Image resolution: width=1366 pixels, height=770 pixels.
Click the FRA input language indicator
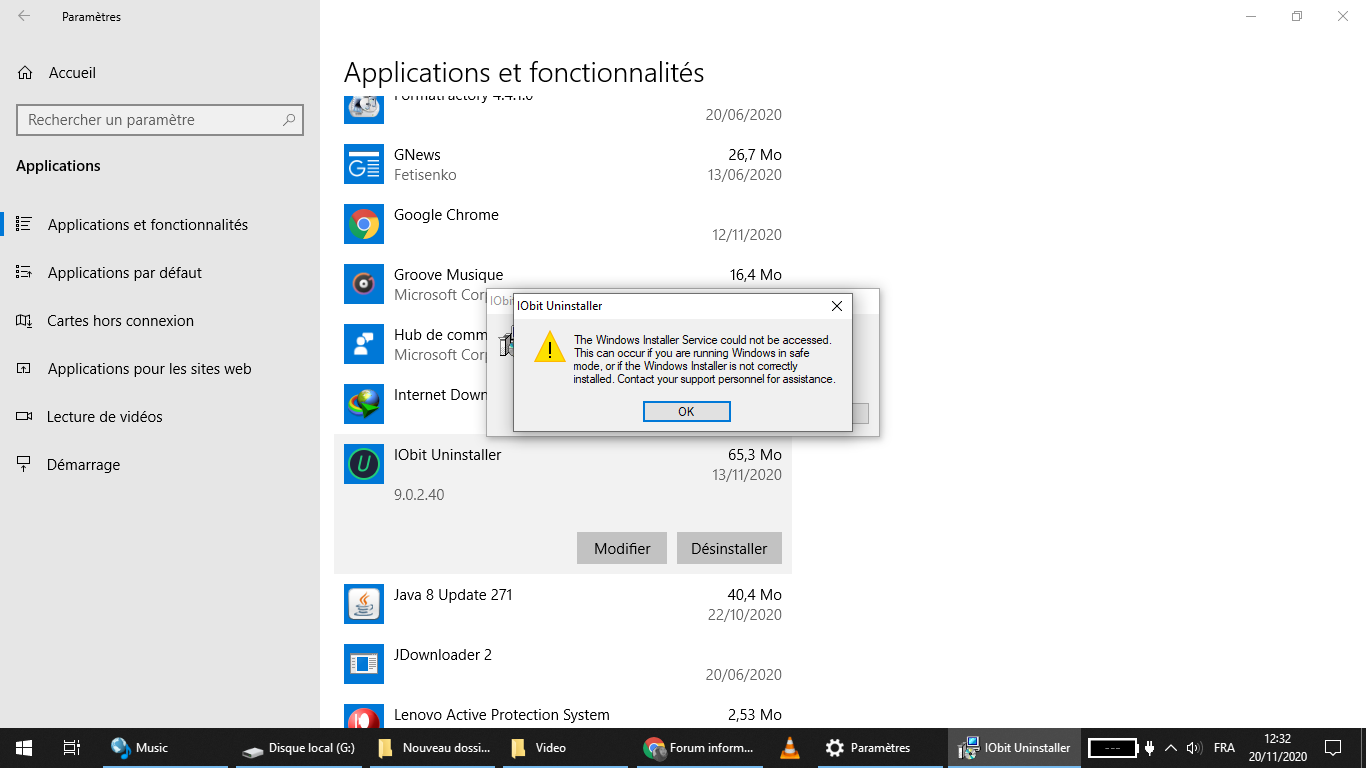[x=1224, y=748]
